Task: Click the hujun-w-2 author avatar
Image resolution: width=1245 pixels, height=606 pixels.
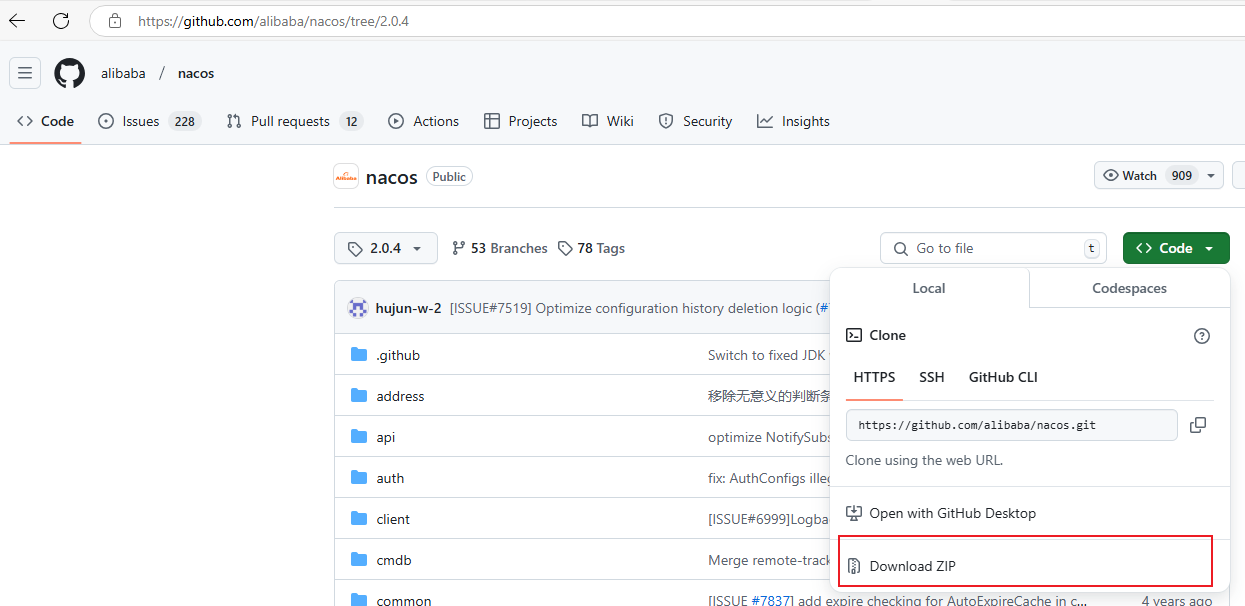Action: pos(358,308)
